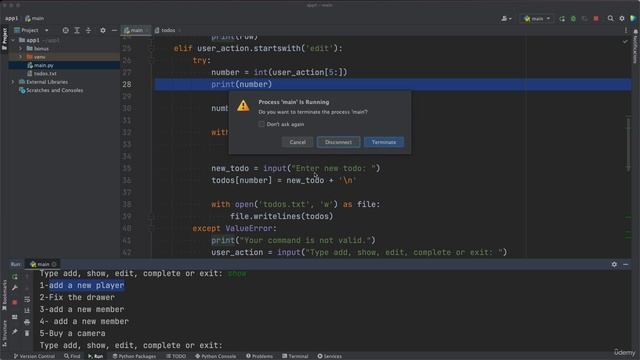Collapse the app1 project root folder
The width and height of the screenshot is (640, 360).
tap(13, 40)
